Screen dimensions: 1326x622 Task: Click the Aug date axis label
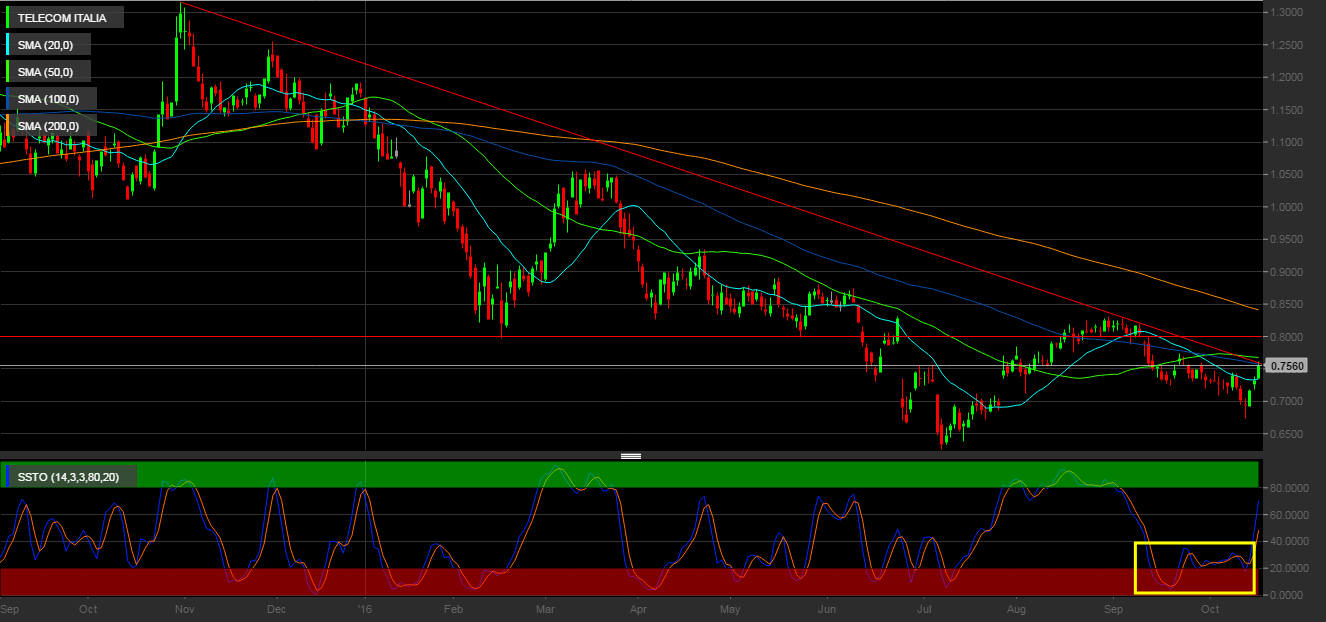point(1017,608)
